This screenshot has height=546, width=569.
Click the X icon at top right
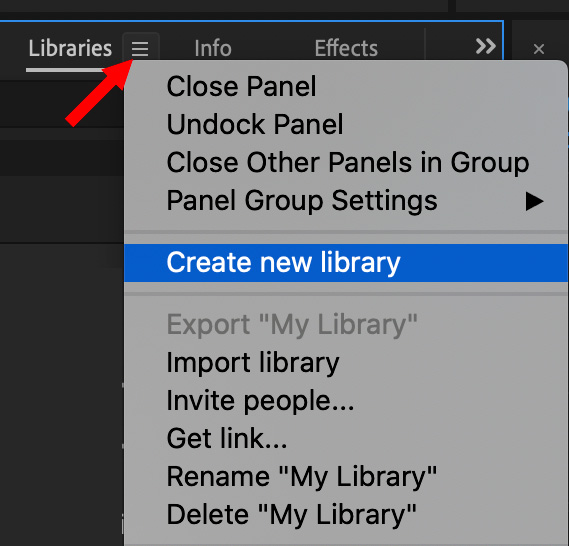[x=539, y=49]
